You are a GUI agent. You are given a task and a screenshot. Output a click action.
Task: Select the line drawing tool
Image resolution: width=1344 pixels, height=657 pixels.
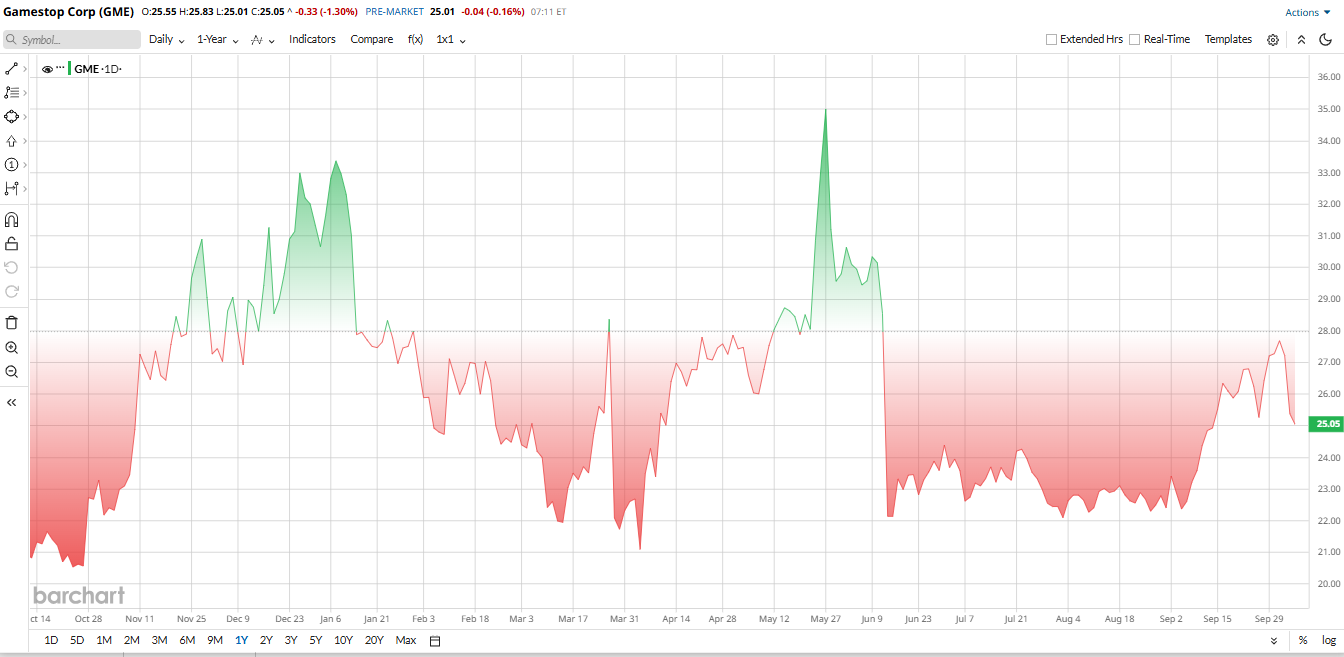[12, 69]
